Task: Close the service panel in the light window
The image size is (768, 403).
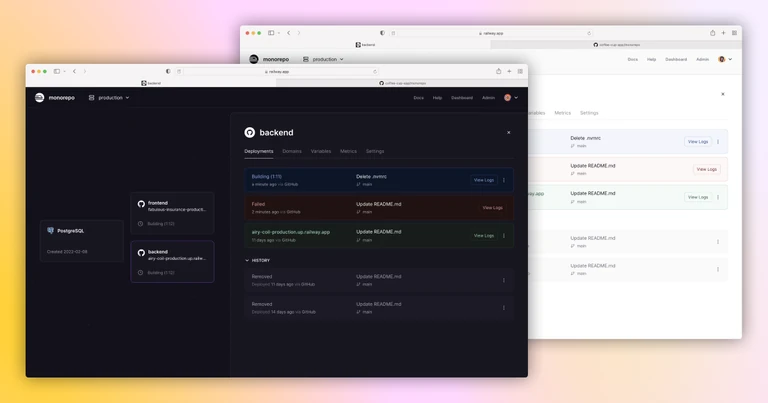Action: pos(722,94)
